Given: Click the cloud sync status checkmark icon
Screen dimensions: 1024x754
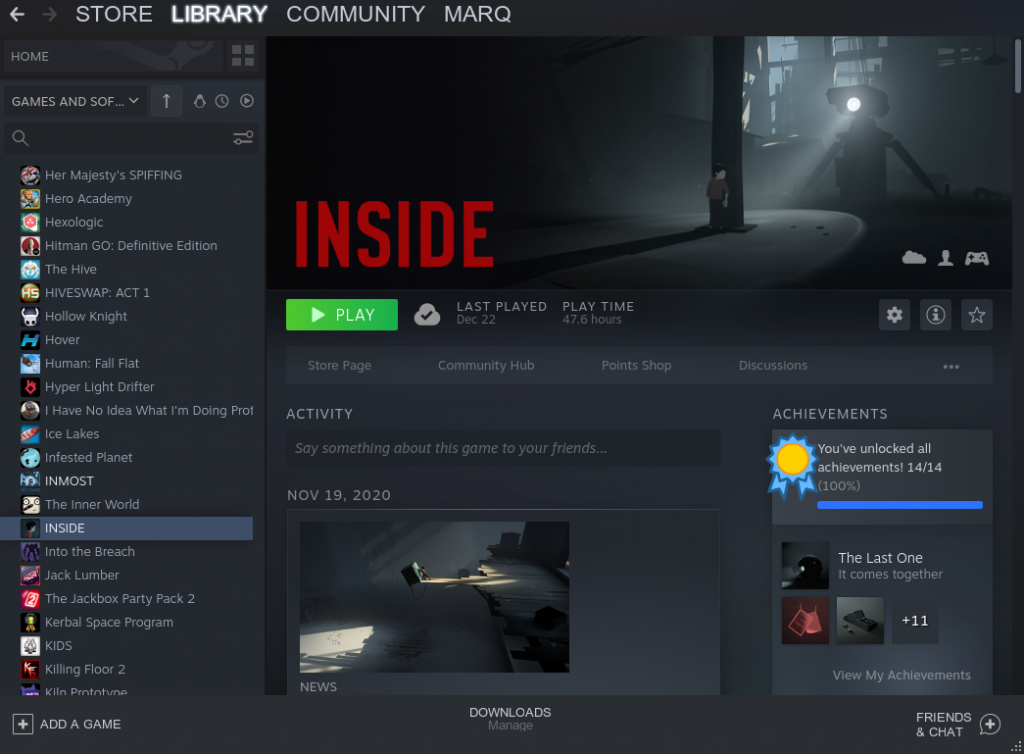Looking at the screenshot, I should pos(427,315).
